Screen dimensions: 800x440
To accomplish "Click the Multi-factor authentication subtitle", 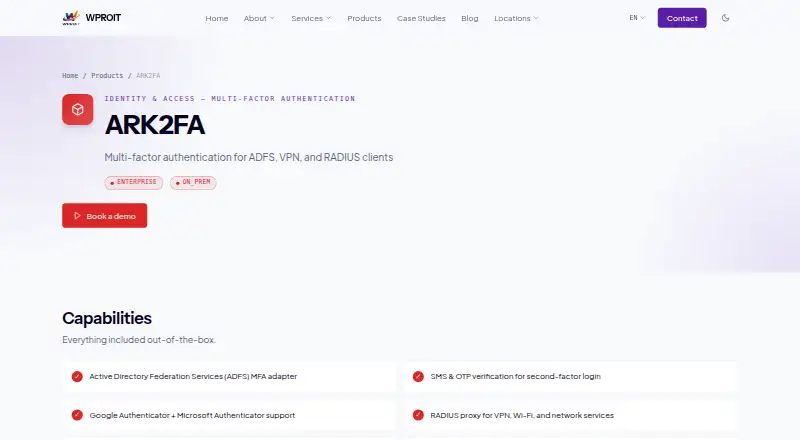I will coord(248,157).
